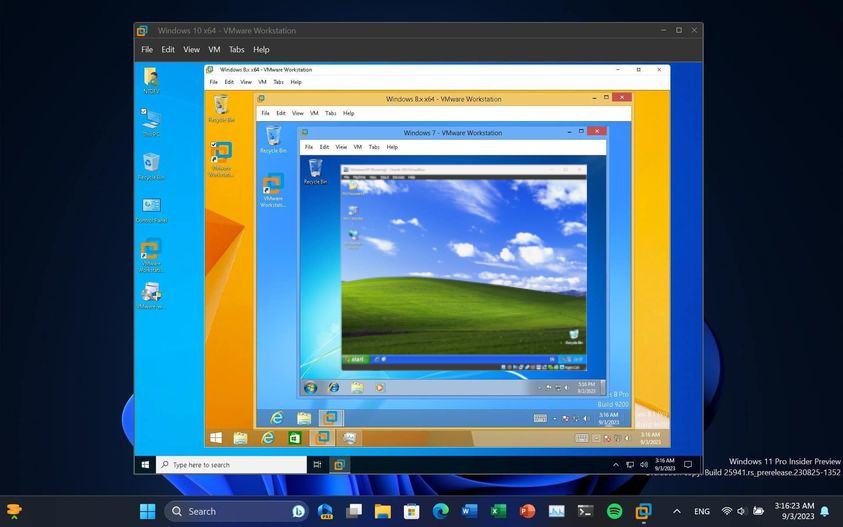Open Word on the Windows 11 taskbar
The width and height of the screenshot is (843, 527).
(x=469, y=511)
